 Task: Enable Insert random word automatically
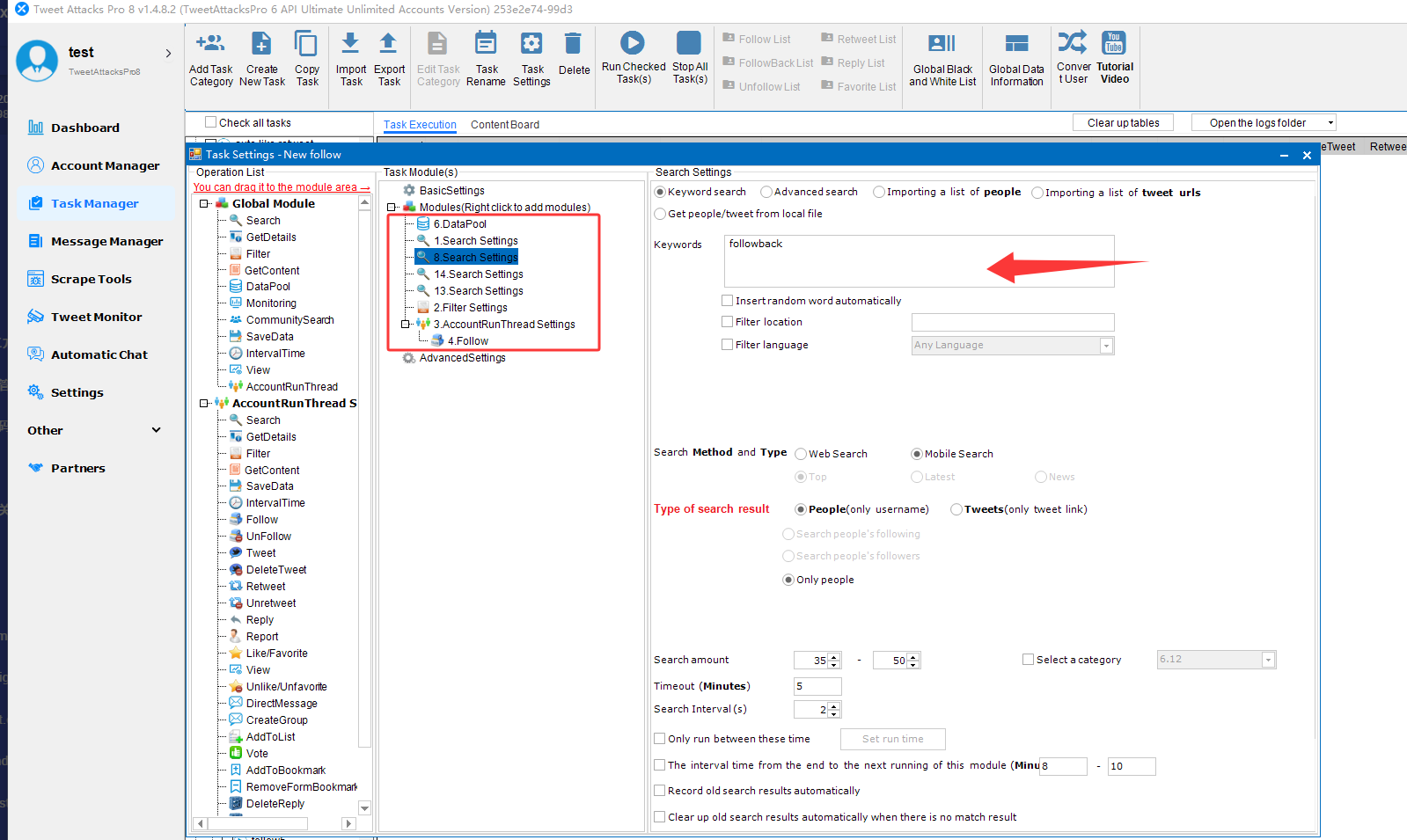(x=728, y=301)
